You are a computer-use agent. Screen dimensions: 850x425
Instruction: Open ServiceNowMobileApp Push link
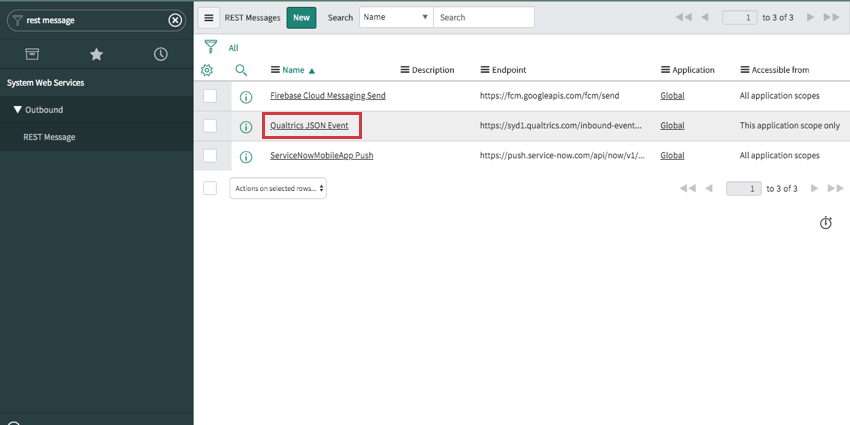point(321,156)
